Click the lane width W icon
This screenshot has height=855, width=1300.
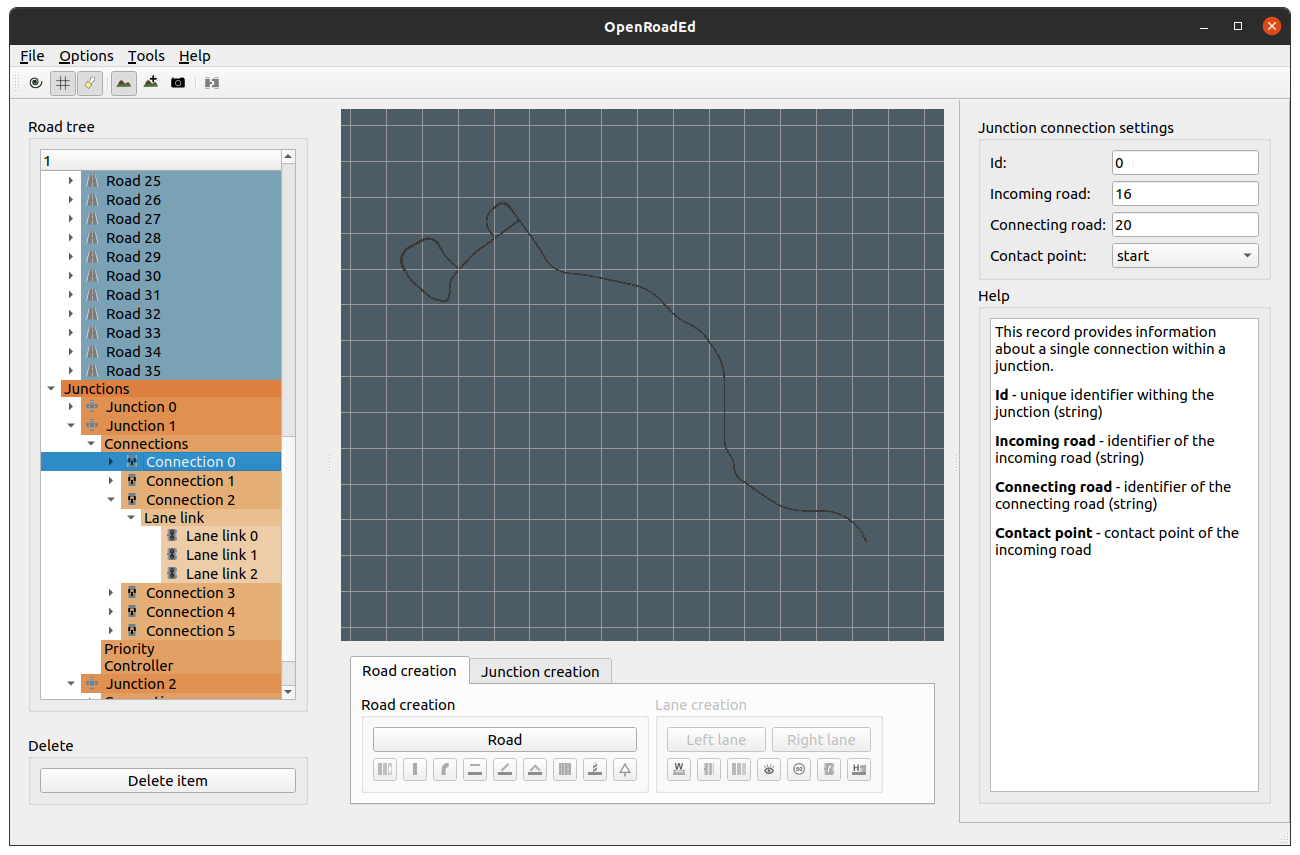tap(679, 769)
